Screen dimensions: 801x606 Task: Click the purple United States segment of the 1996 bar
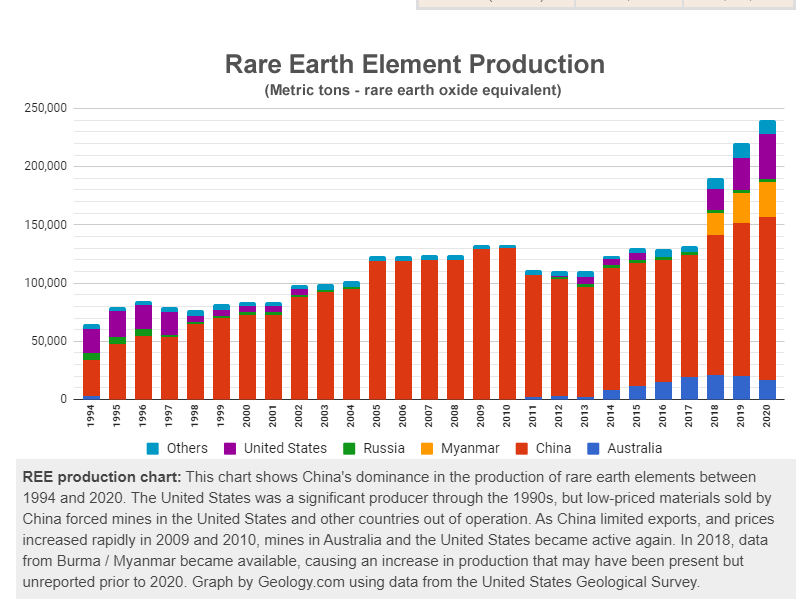click(x=143, y=317)
